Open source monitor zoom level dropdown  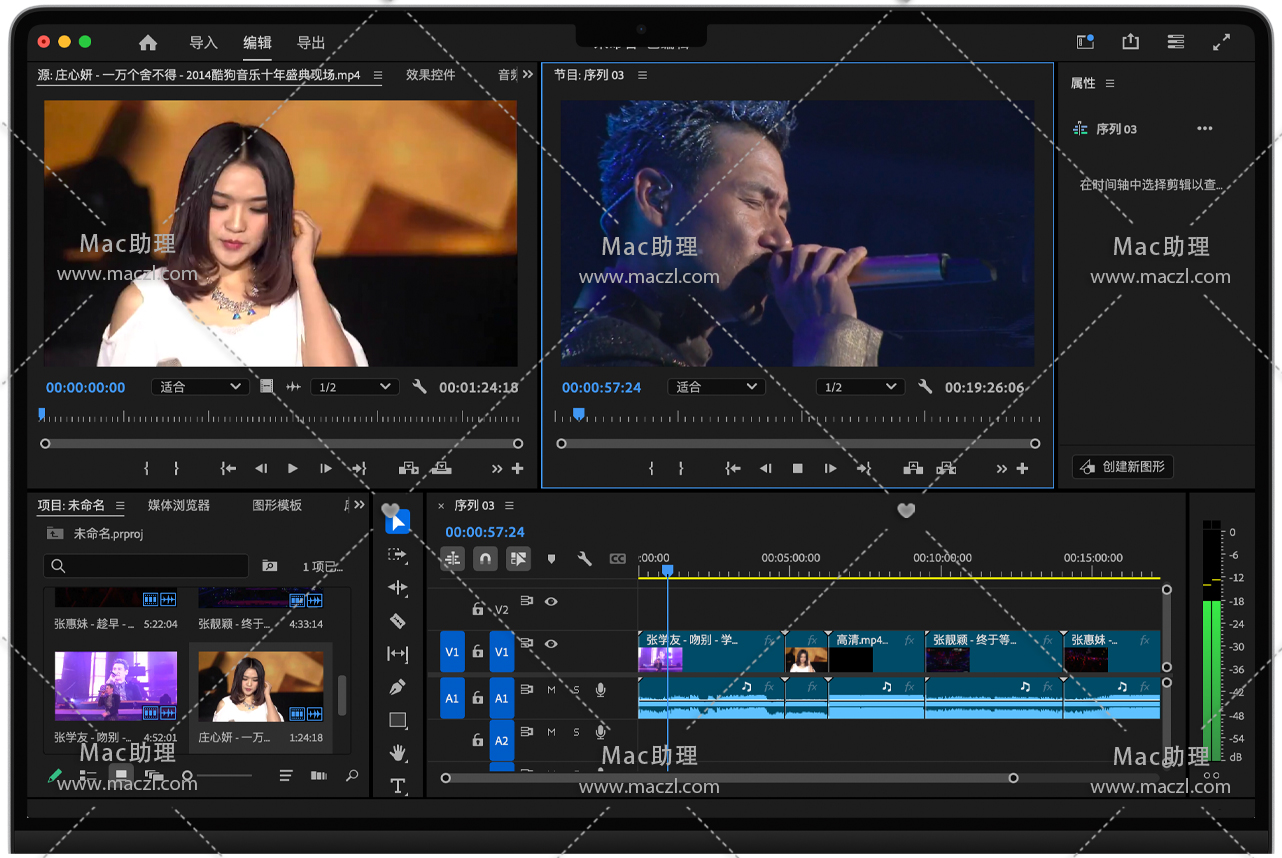[x=199, y=387]
